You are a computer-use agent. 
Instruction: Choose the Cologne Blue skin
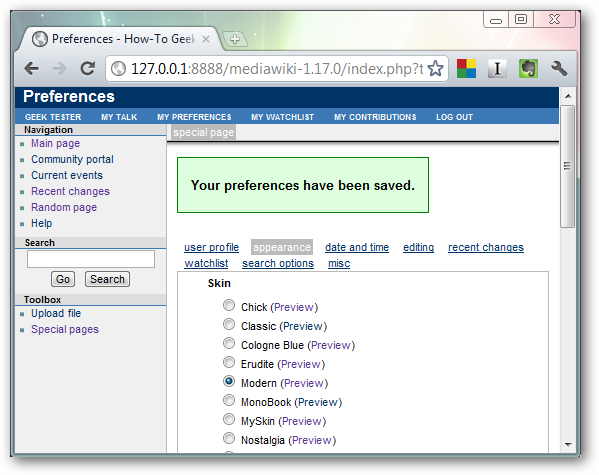point(229,343)
